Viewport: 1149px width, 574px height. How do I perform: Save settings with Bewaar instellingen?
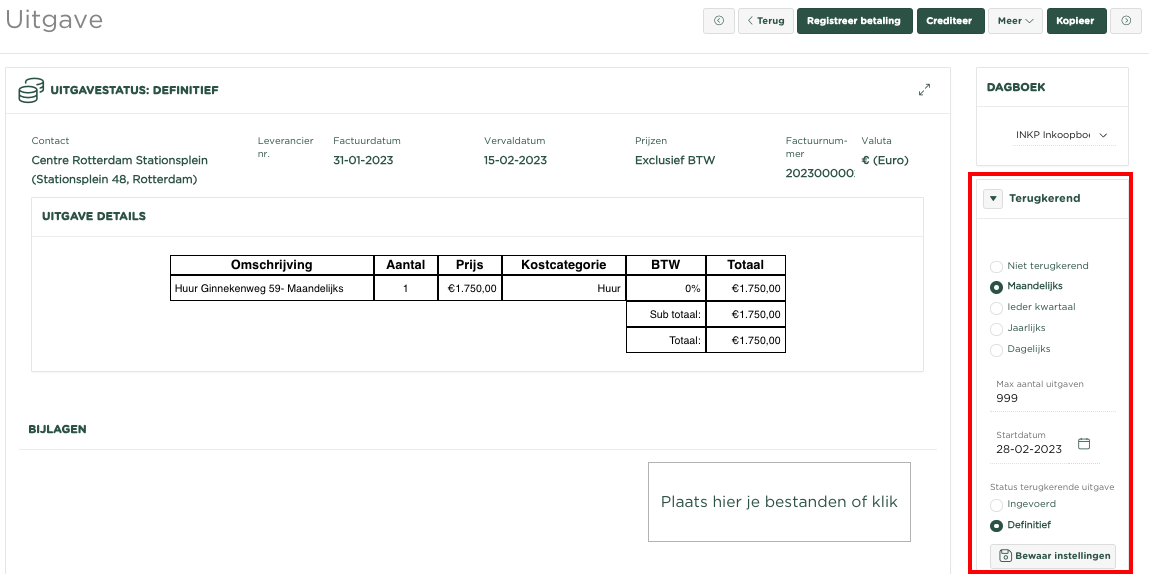[1052, 556]
